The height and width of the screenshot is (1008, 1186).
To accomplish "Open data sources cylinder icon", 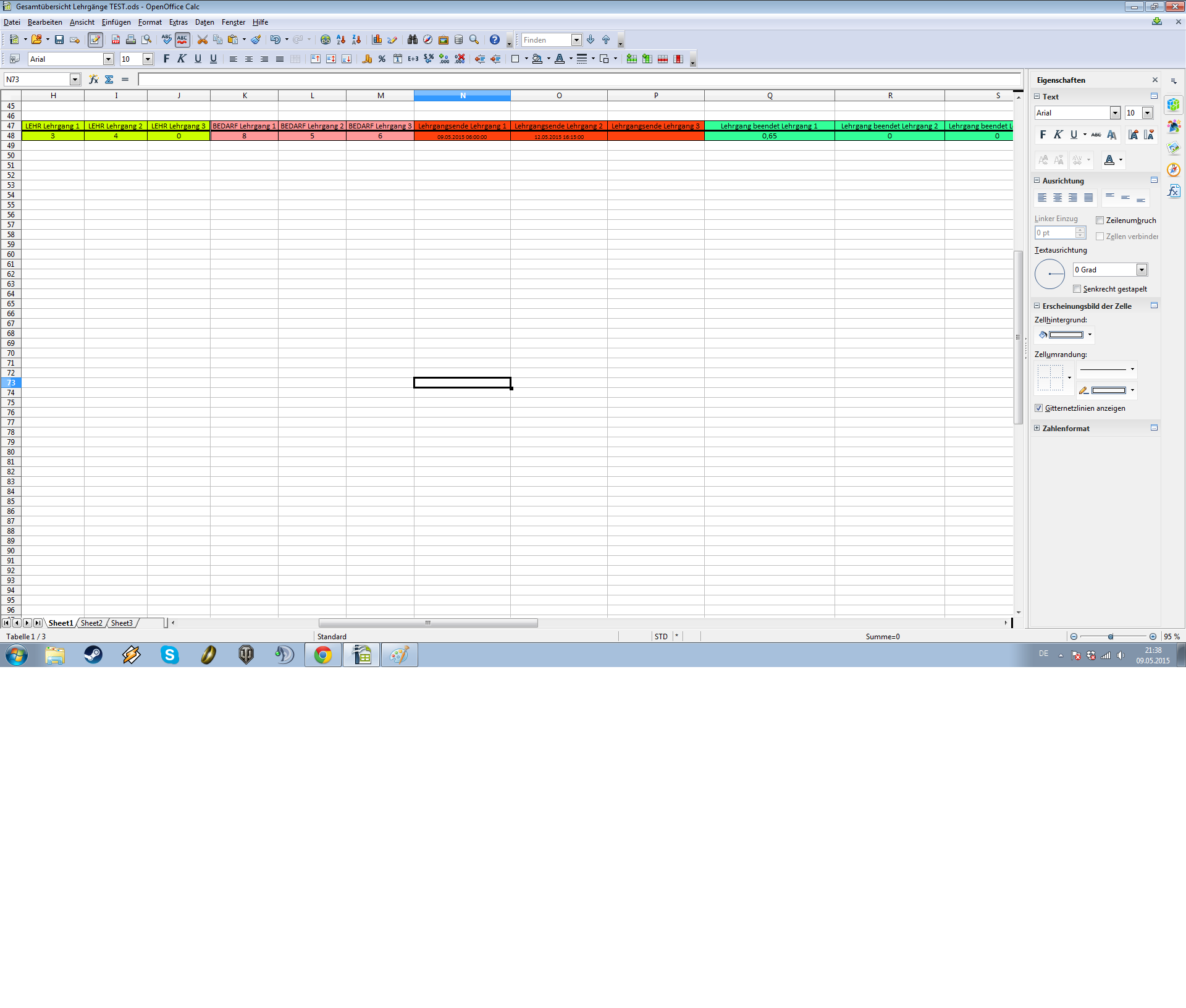I will click(459, 40).
